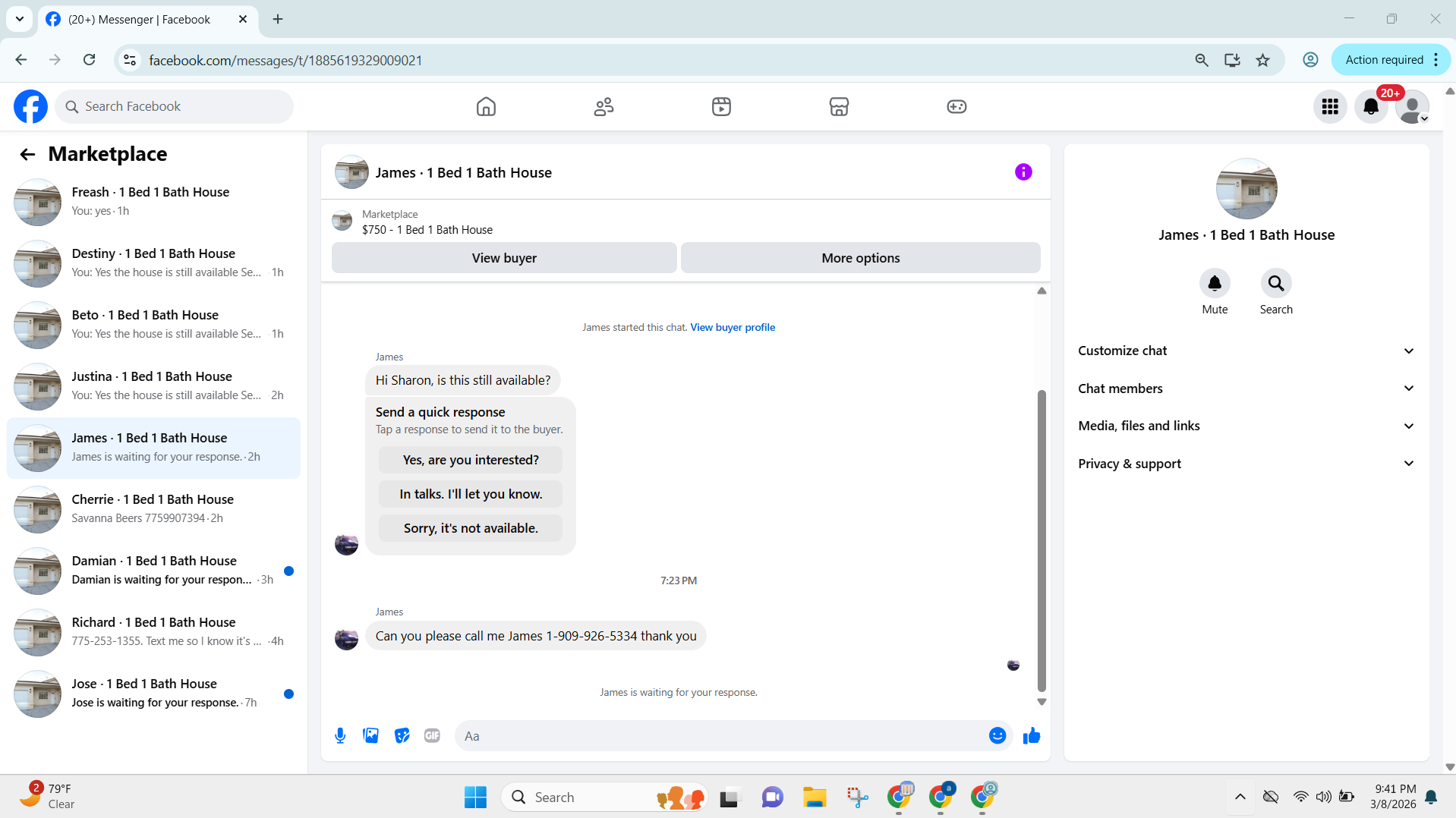Go back in browser history
The height and width of the screenshot is (818, 1456).
click(21, 60)
